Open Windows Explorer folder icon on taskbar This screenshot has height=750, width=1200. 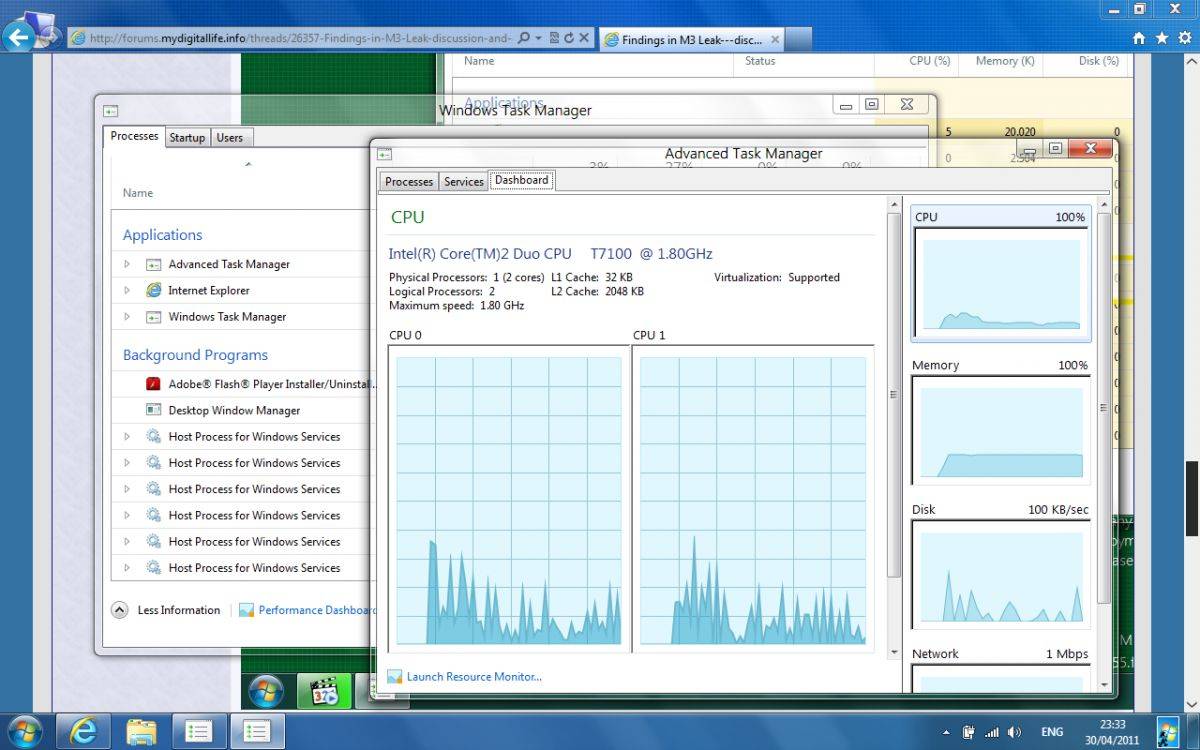pos(141,731)
